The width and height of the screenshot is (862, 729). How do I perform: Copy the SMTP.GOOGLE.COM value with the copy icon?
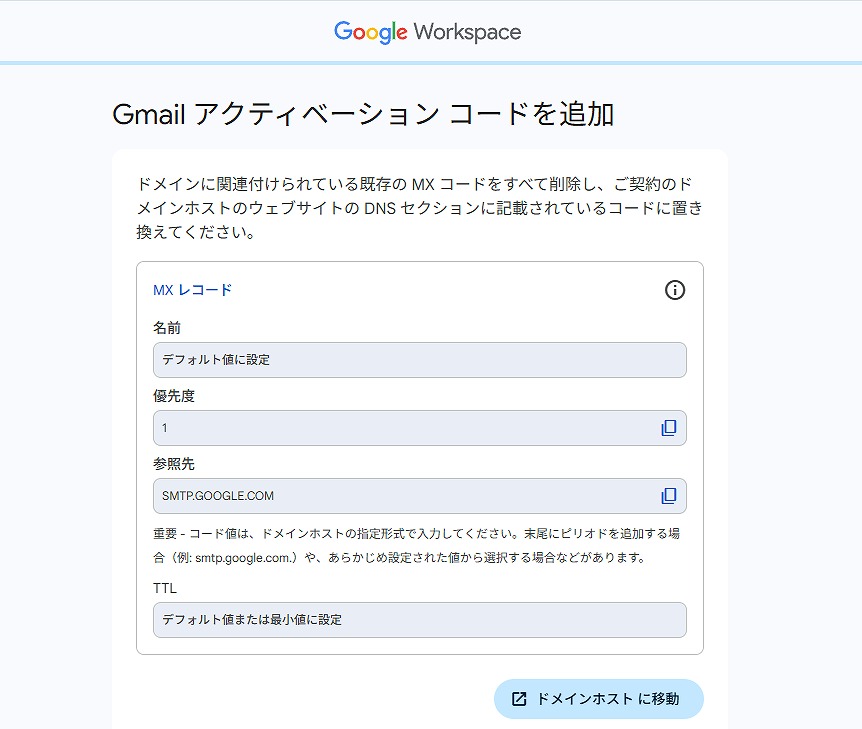click(669, 496)
